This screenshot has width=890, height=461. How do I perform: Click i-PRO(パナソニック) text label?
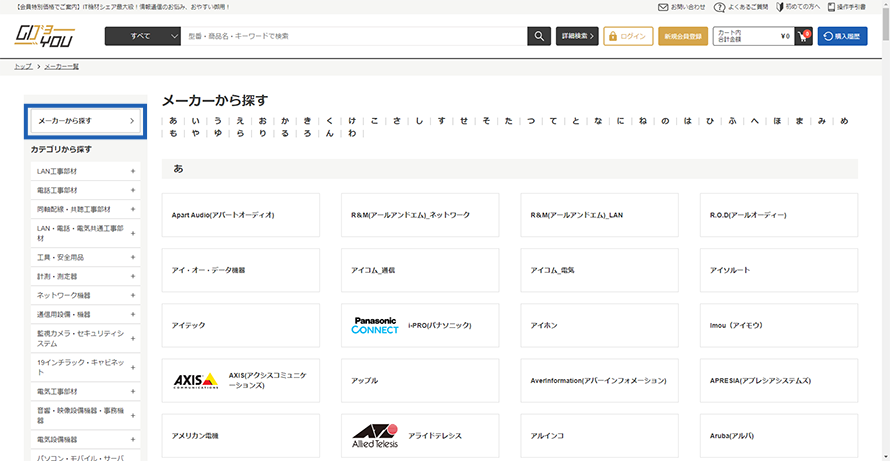[x=440, y=325]
